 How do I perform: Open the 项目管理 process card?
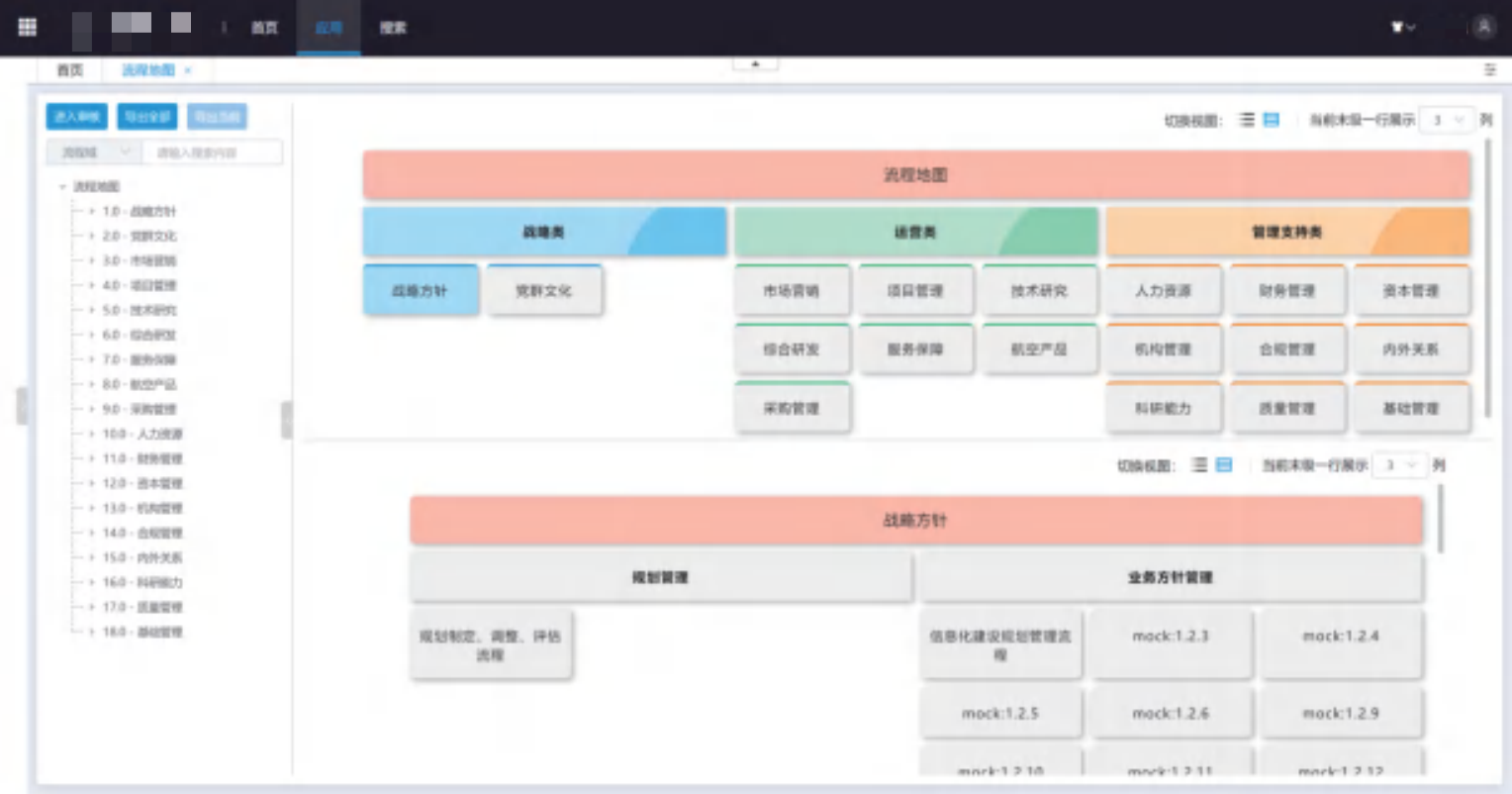pos(915,290)
